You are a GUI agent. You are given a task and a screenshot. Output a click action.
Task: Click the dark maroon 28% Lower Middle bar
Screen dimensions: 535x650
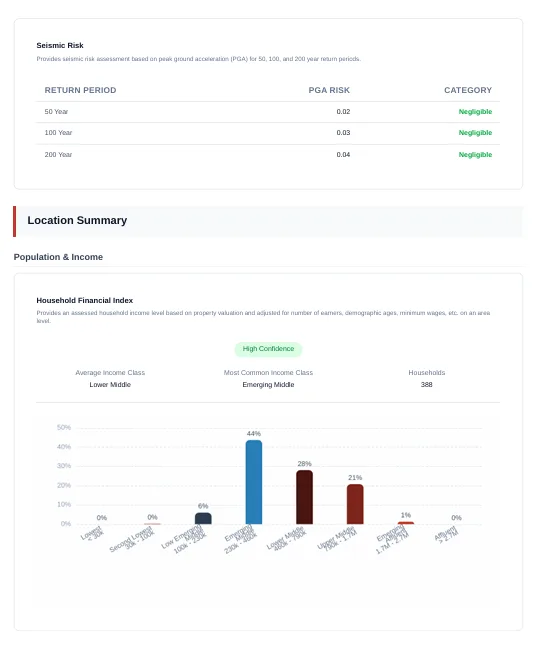[x=304, y=497]
